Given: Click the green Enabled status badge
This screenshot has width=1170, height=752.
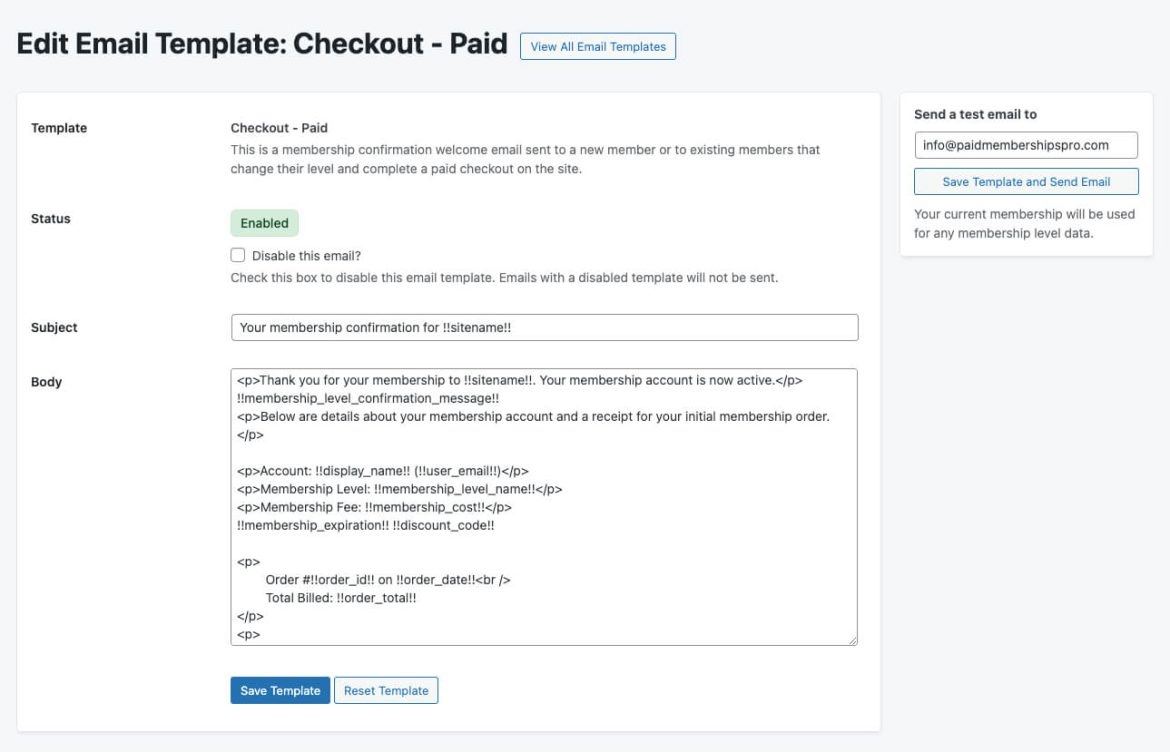Looking at the screenshot, I should point(264,222).
